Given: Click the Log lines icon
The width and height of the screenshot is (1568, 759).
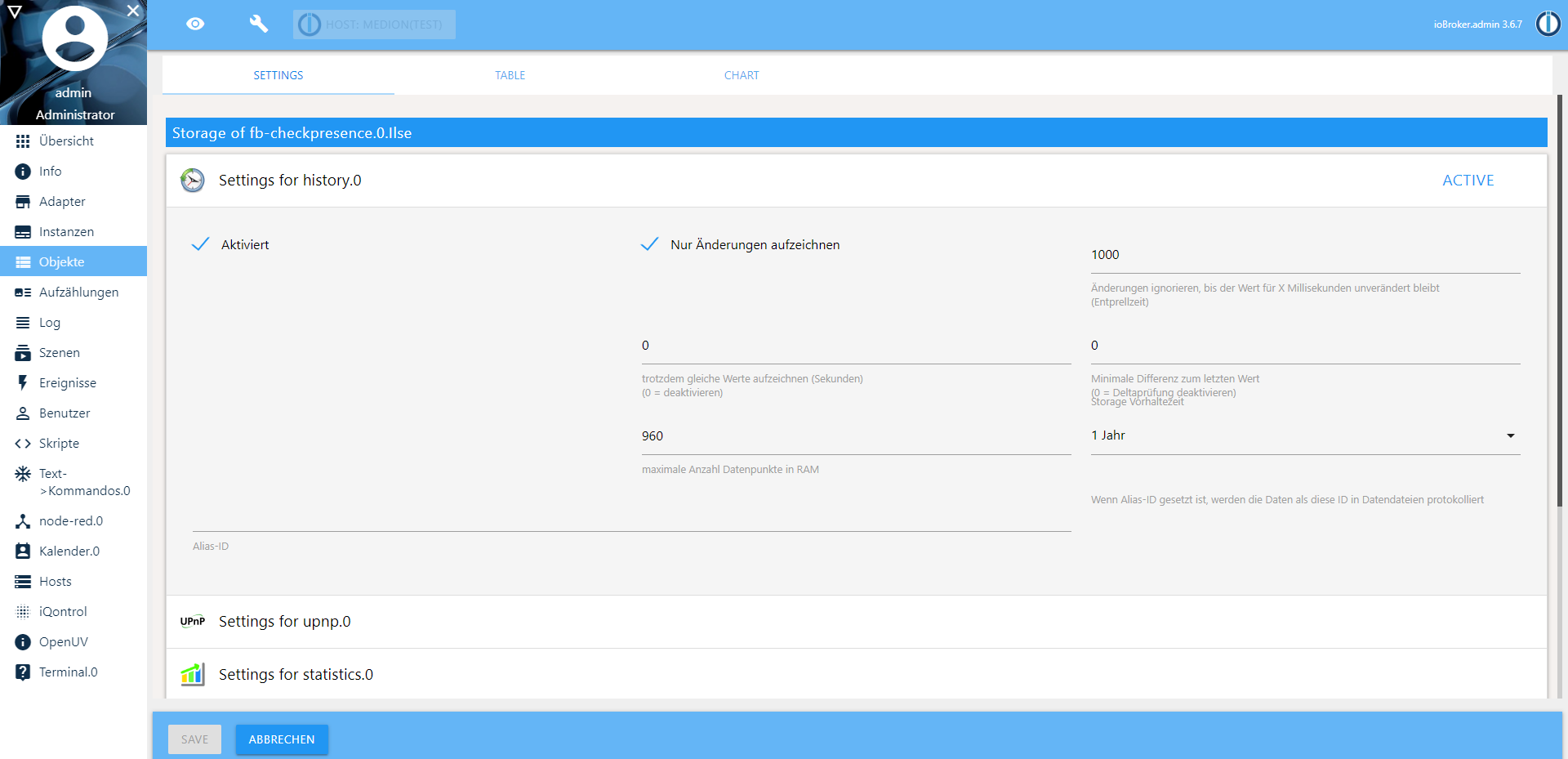Looking at the screenshot, I should (23, 323).
